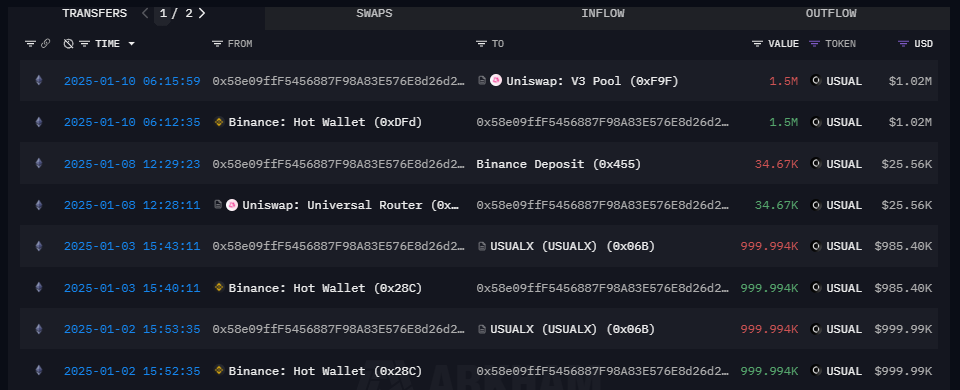Open the 2025-01-03 15:43:11 transaction timestamp
The image size is (960, 390).
click(x=132, y=246)
